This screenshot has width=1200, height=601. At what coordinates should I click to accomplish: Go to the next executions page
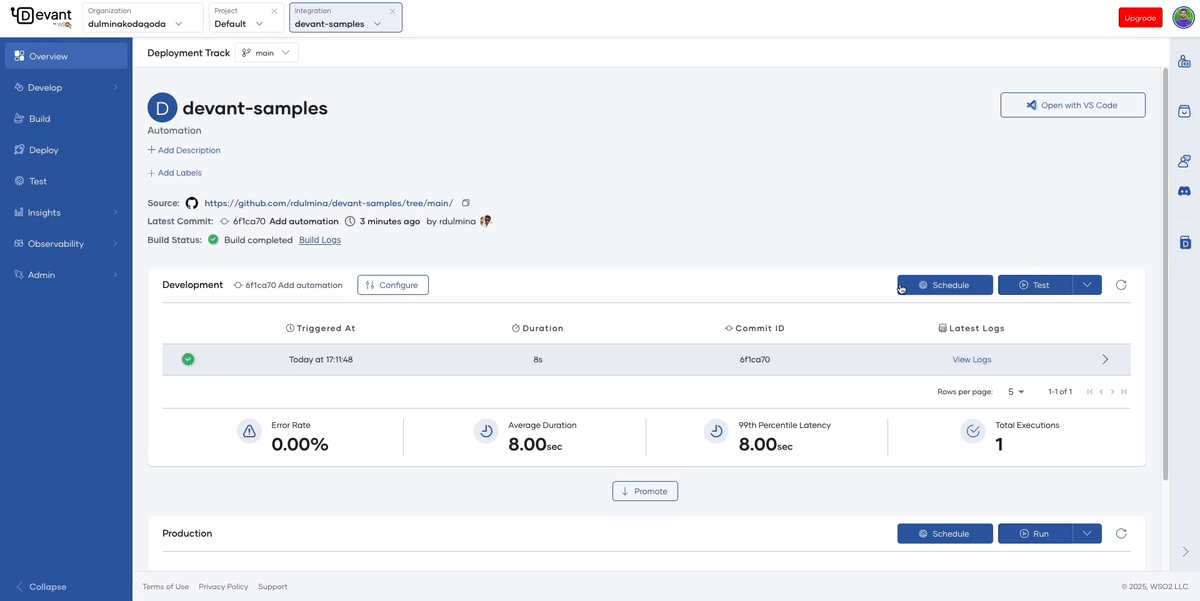1112,392
